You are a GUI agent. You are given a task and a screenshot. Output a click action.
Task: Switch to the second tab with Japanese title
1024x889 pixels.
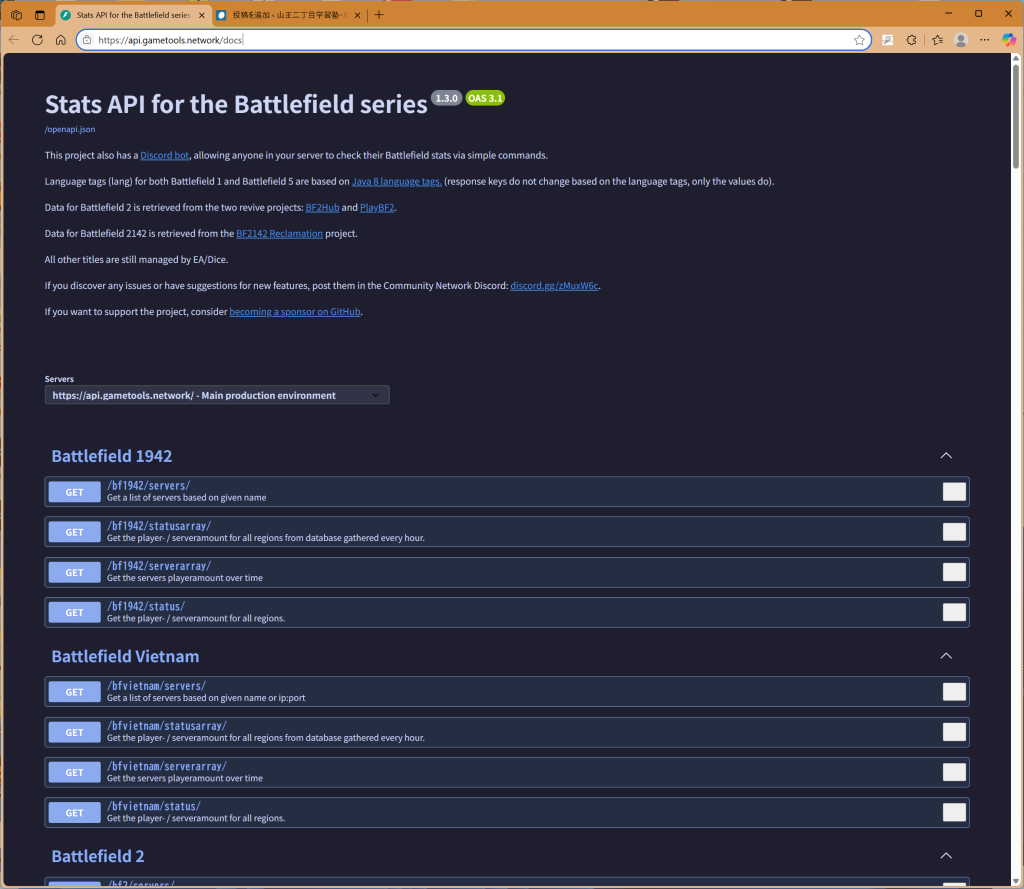coord(289,15)
